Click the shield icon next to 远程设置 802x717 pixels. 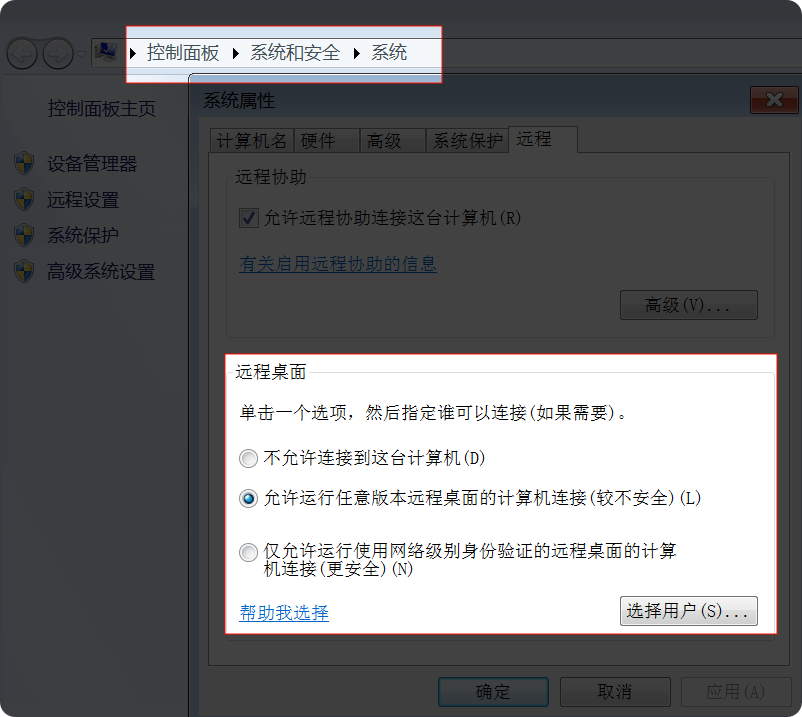tap(24, 200)
